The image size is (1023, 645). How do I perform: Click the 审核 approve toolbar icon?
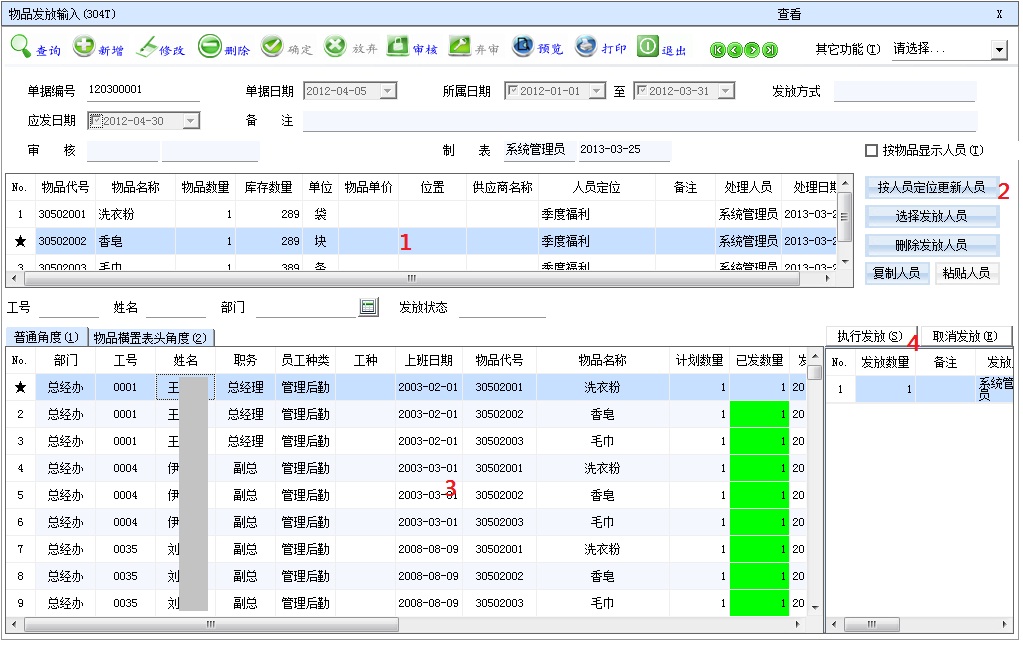pyautogui.click(x=397, y=46)
